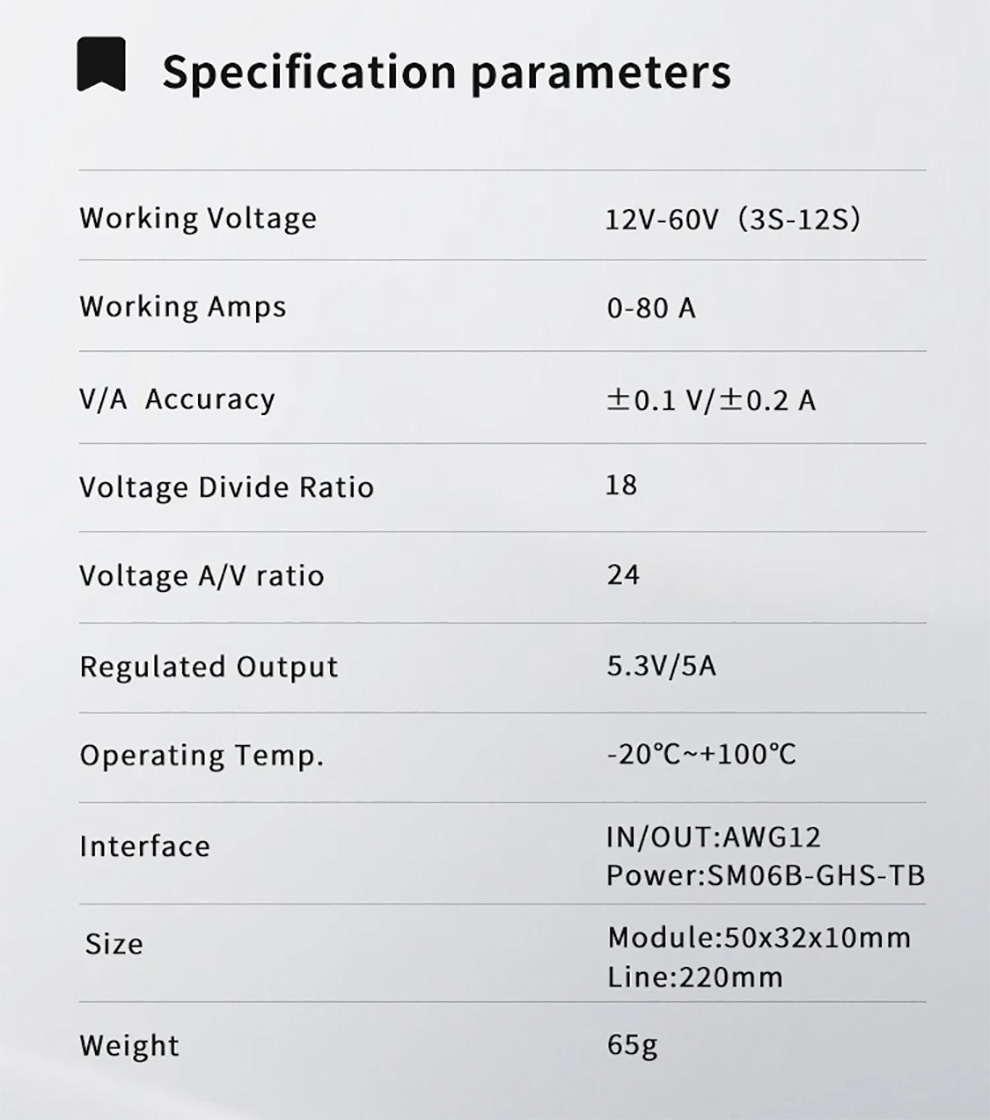The width and height of the screenshot is (990, 1120).
Task: Click the 0-80 A value
Action: pos(651,308)
